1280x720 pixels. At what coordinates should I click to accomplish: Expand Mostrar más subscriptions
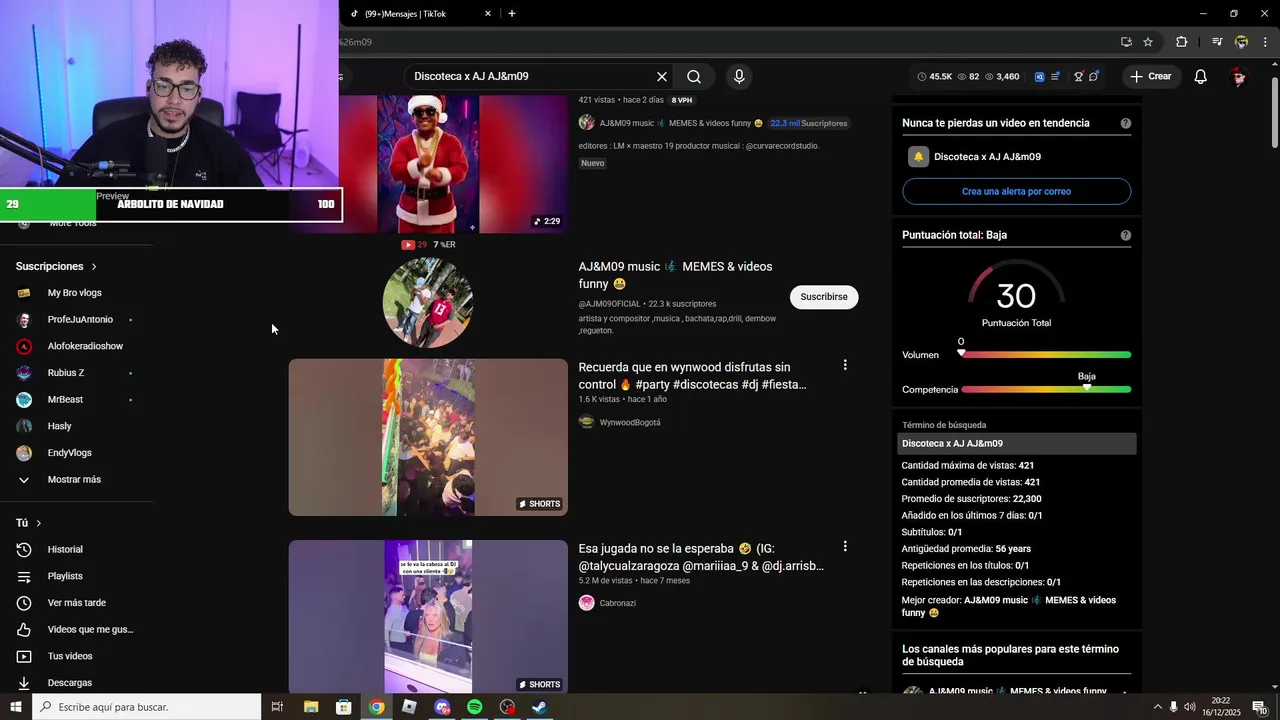[x=75, y=480]
